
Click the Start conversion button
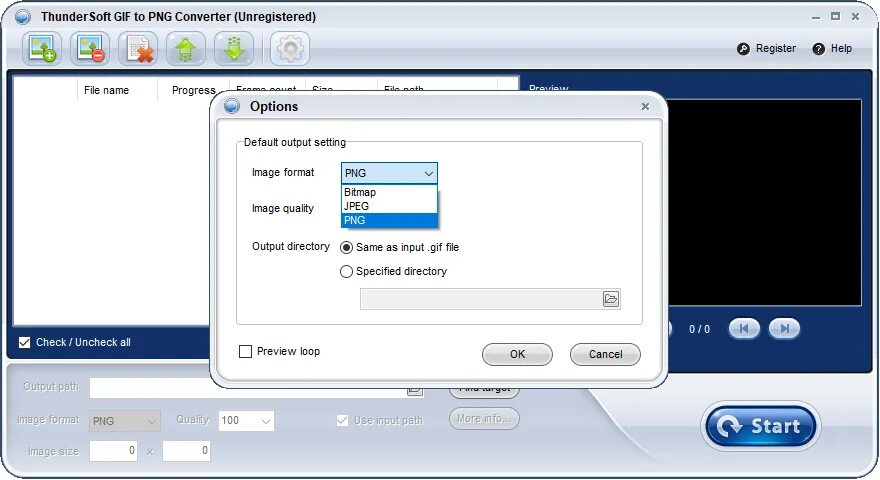tap(761, 426)
